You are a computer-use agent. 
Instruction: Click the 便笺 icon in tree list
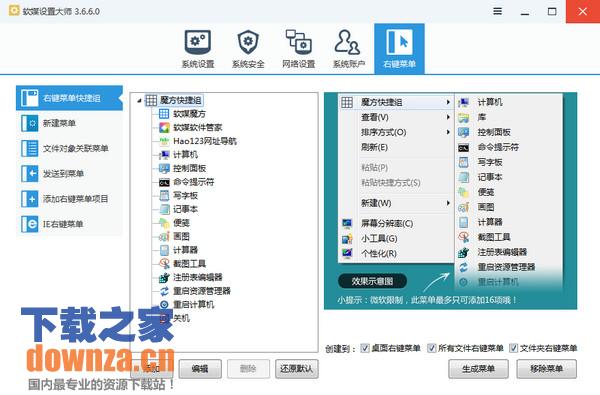[164, 223]
